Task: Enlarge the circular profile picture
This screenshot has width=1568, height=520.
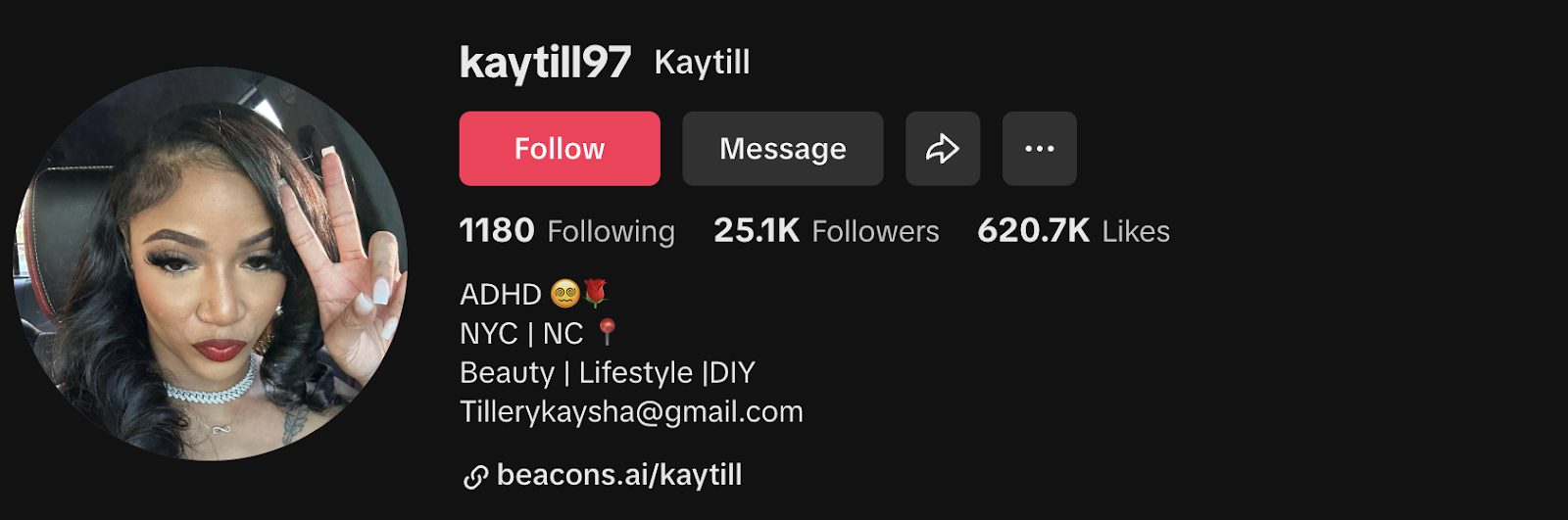Action: pyautogui.click(x=210, y=263)
